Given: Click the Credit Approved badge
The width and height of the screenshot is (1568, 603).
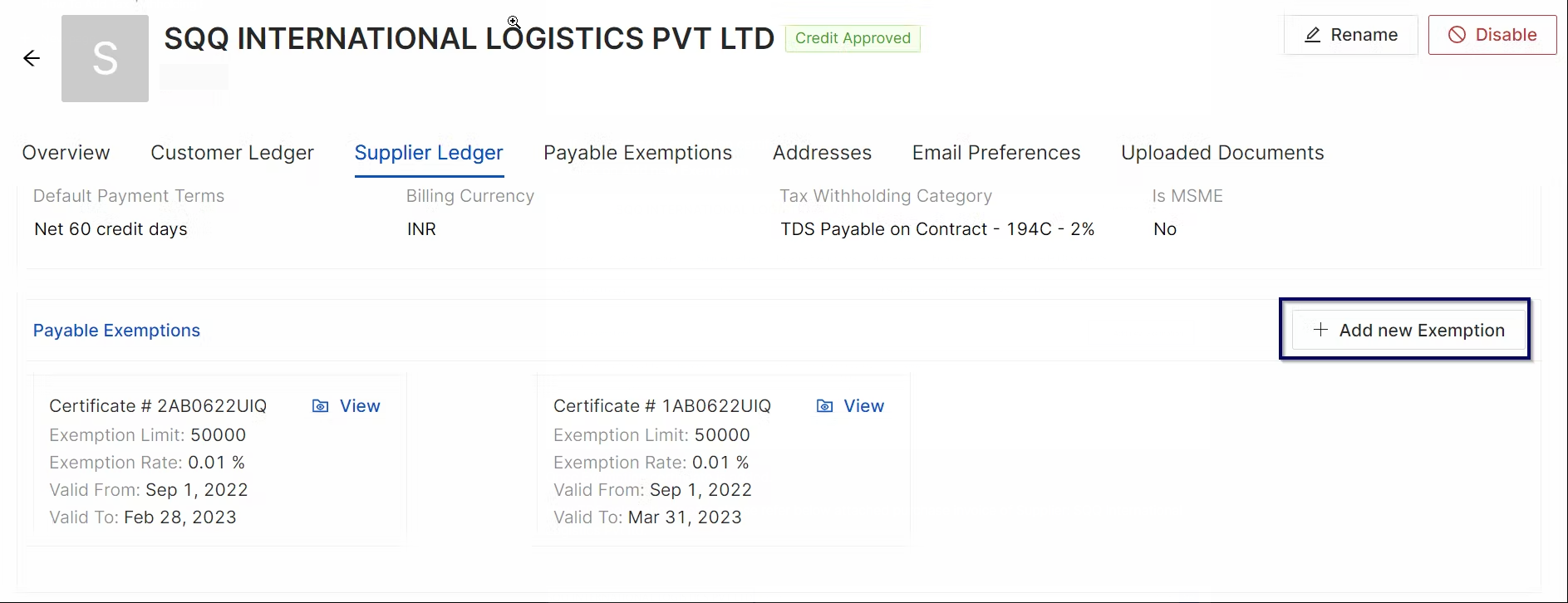Looking at the screenshot, I should [853, 38].
